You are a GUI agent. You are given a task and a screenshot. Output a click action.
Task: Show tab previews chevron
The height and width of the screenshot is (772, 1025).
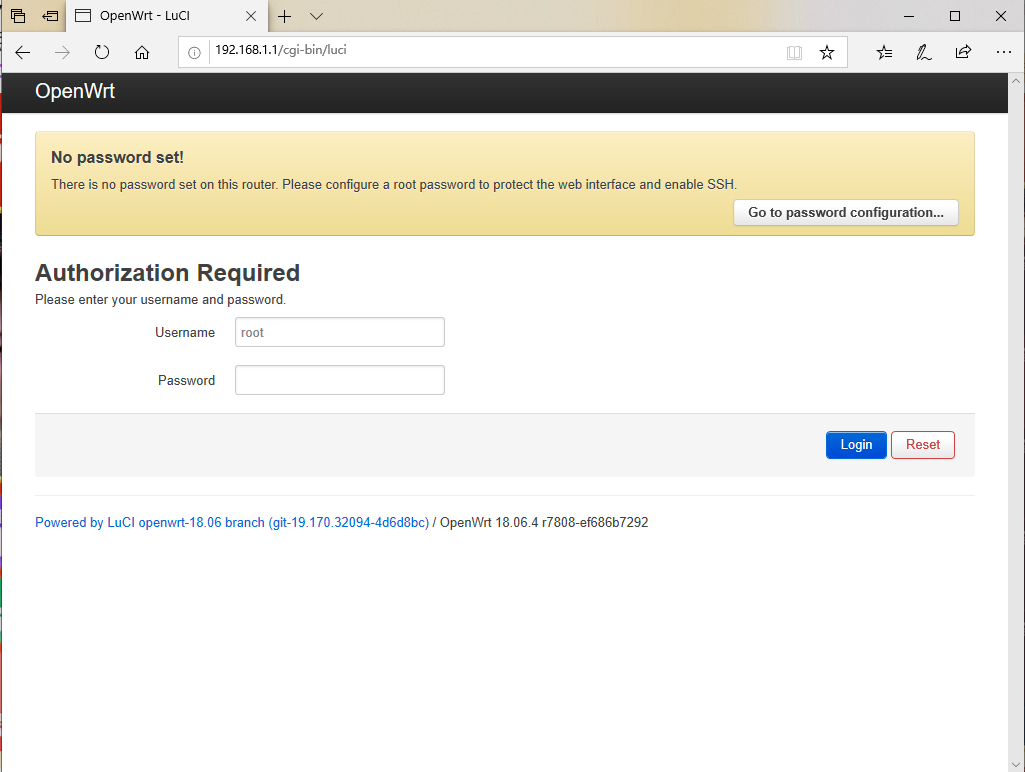tap(316, 16)
